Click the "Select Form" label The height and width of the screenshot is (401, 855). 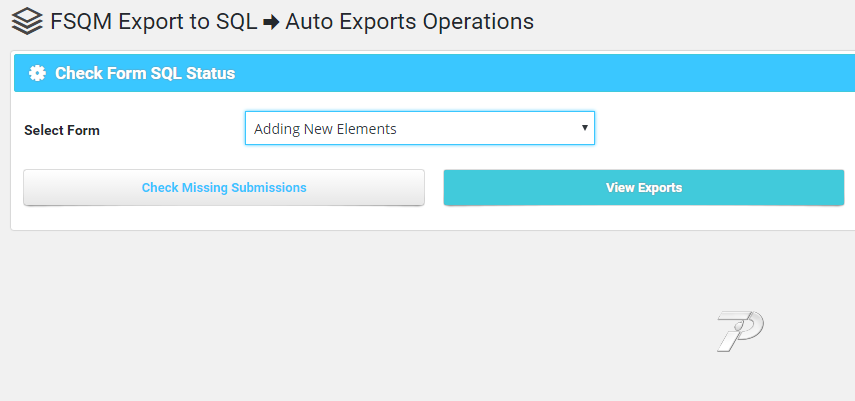tap(62, 130)
